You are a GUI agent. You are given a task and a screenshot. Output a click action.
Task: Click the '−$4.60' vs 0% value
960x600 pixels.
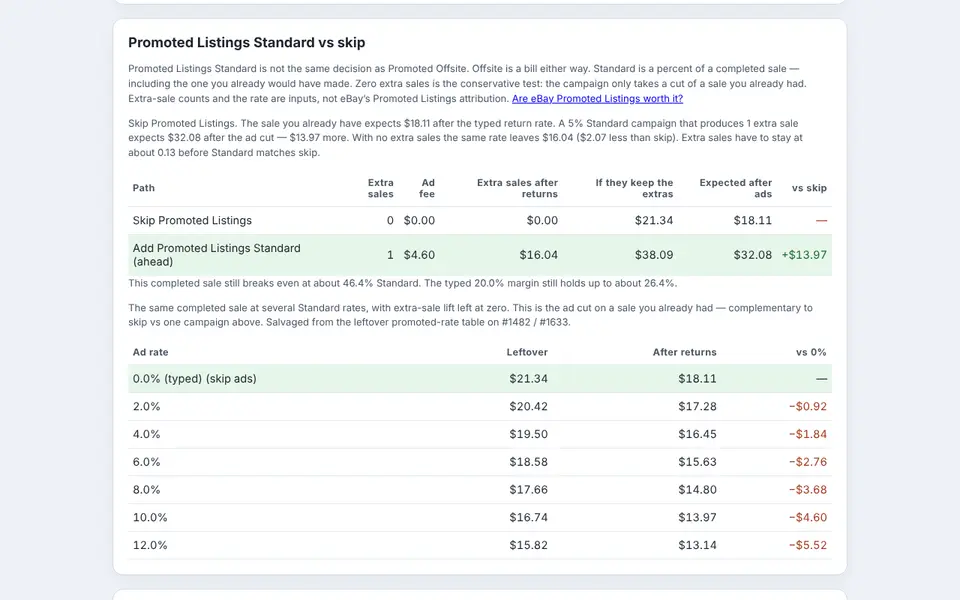[x=808, y=517]
